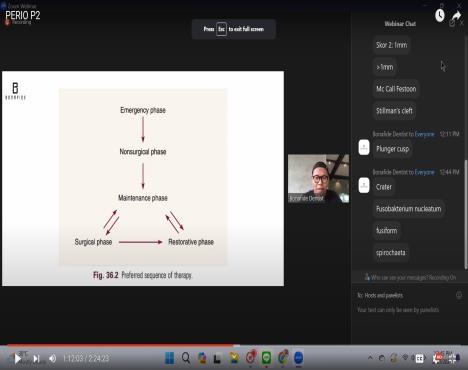Click the 1:12:03 / 2:24:23 time display
The width and height of the screenshot is (468, 370).
[86, 359]
